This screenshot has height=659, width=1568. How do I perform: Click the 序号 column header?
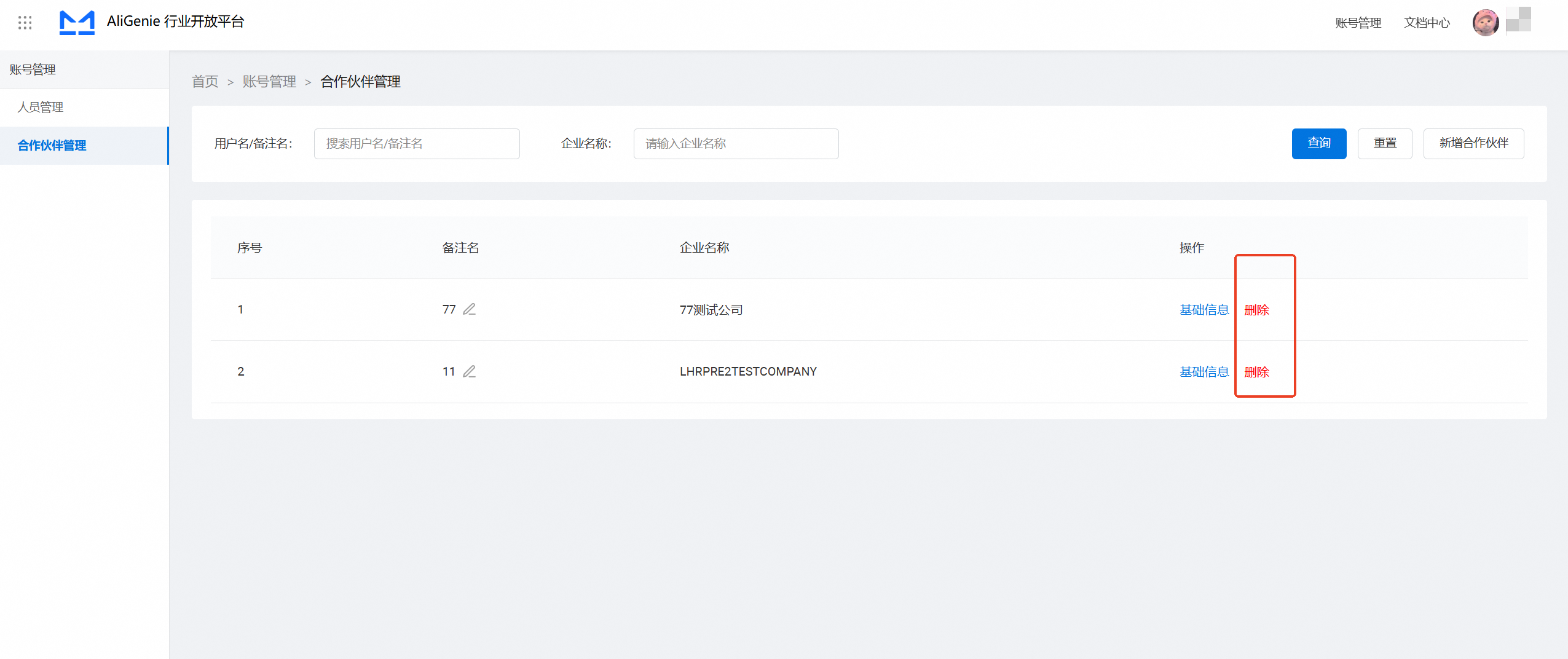[x=250, y=248]
